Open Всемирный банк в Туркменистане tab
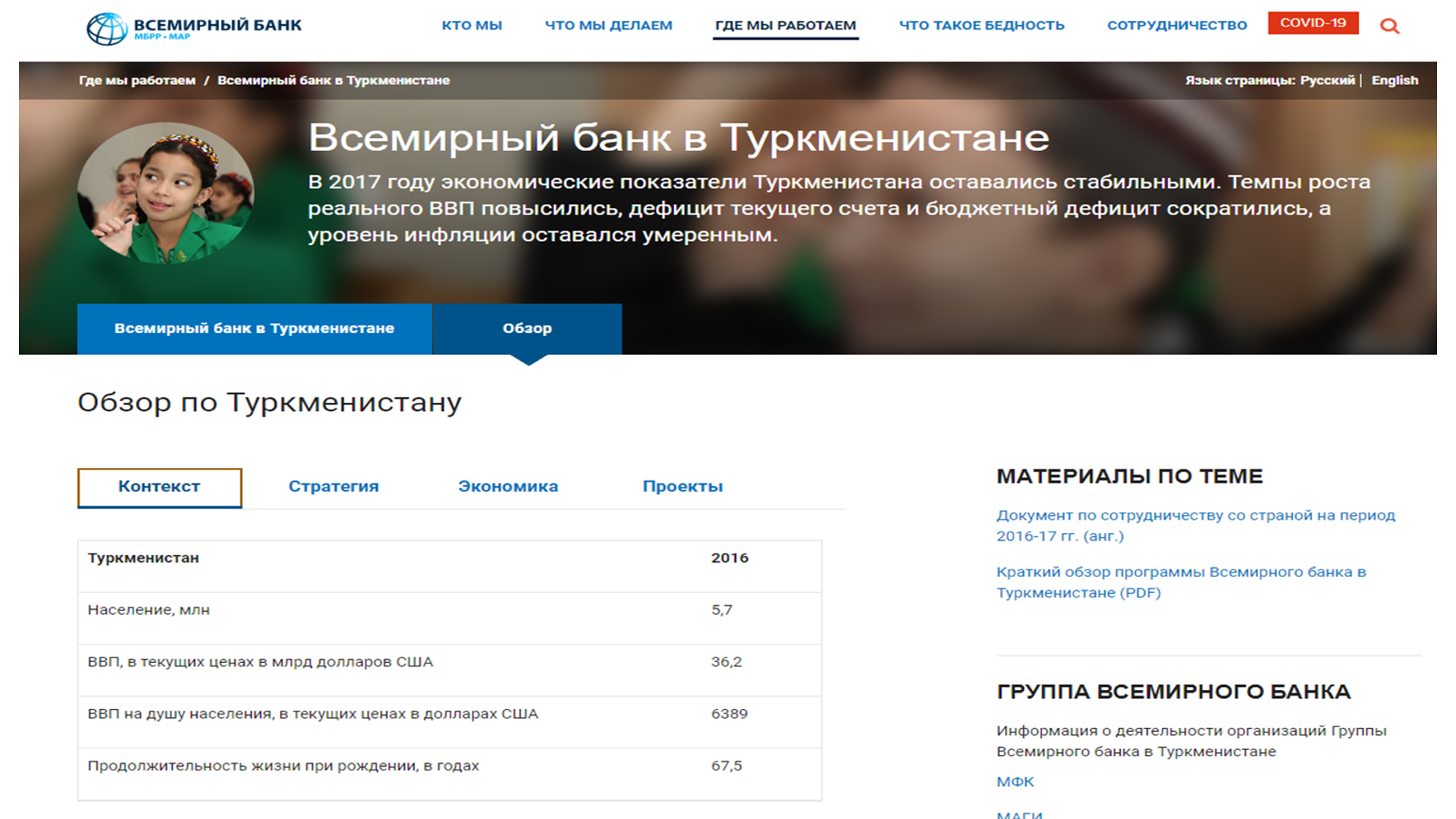Screen dimensions: 1456x819 coord(254,328)
